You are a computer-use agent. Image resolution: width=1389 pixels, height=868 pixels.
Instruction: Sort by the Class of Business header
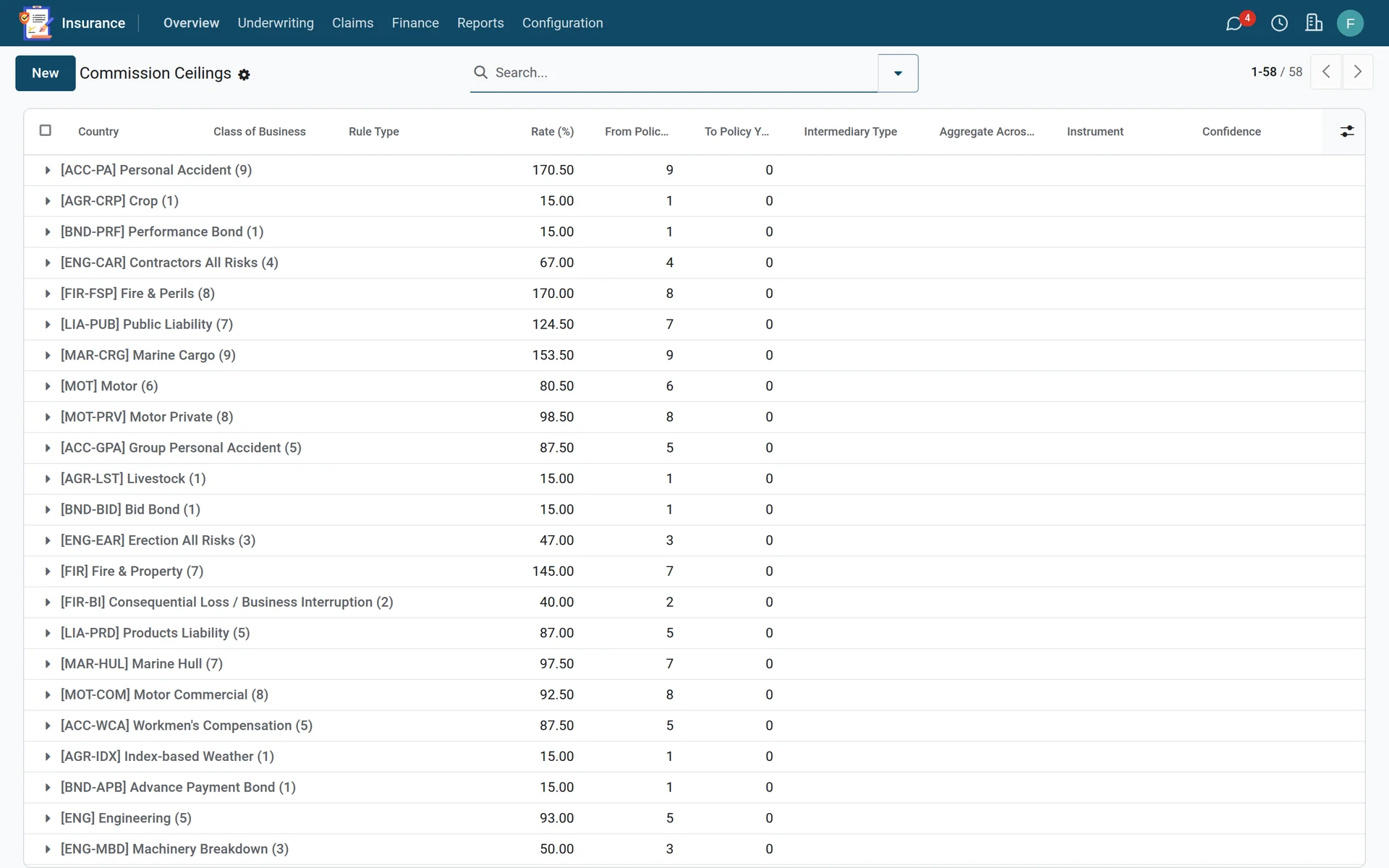pos(259,132)
